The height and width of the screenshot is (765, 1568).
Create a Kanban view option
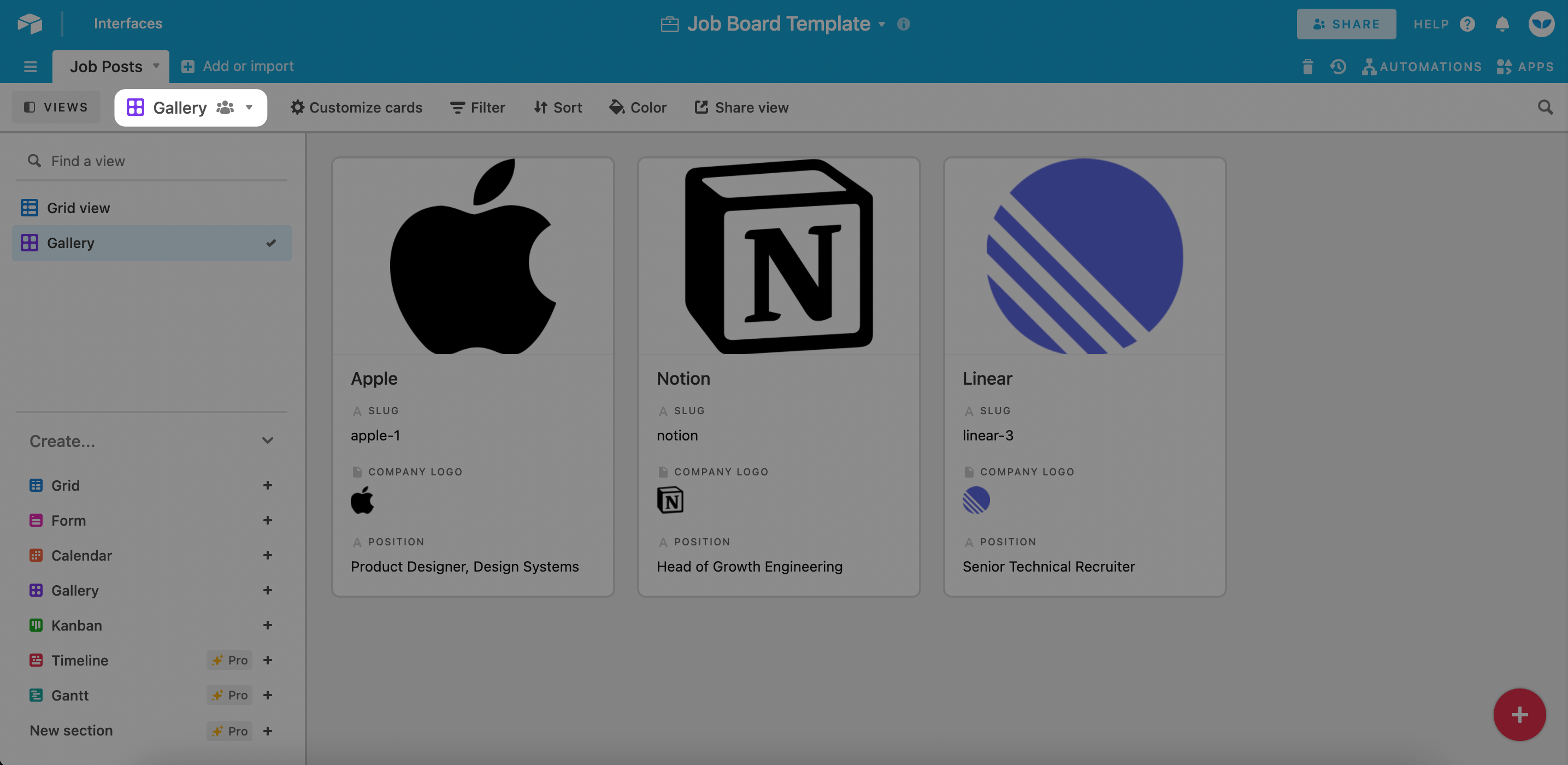pyautogui.click(x=66, y=625)
